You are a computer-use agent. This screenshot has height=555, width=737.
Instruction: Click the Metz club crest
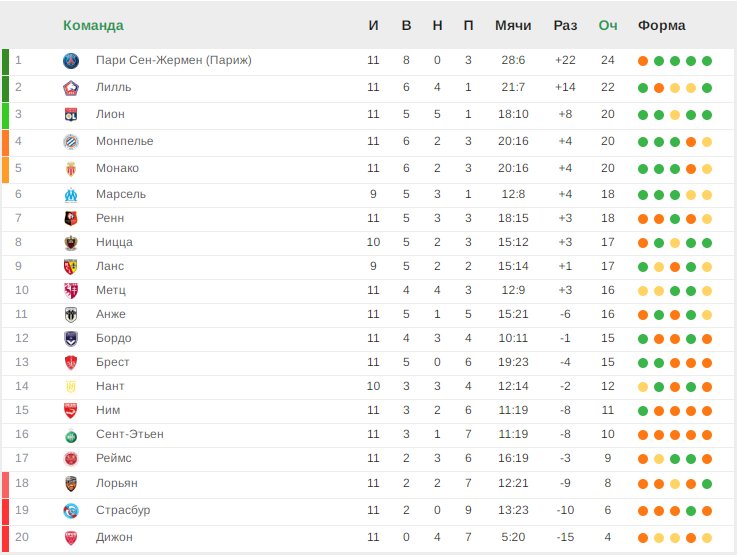pyautogui.click(x=71, y=290)
